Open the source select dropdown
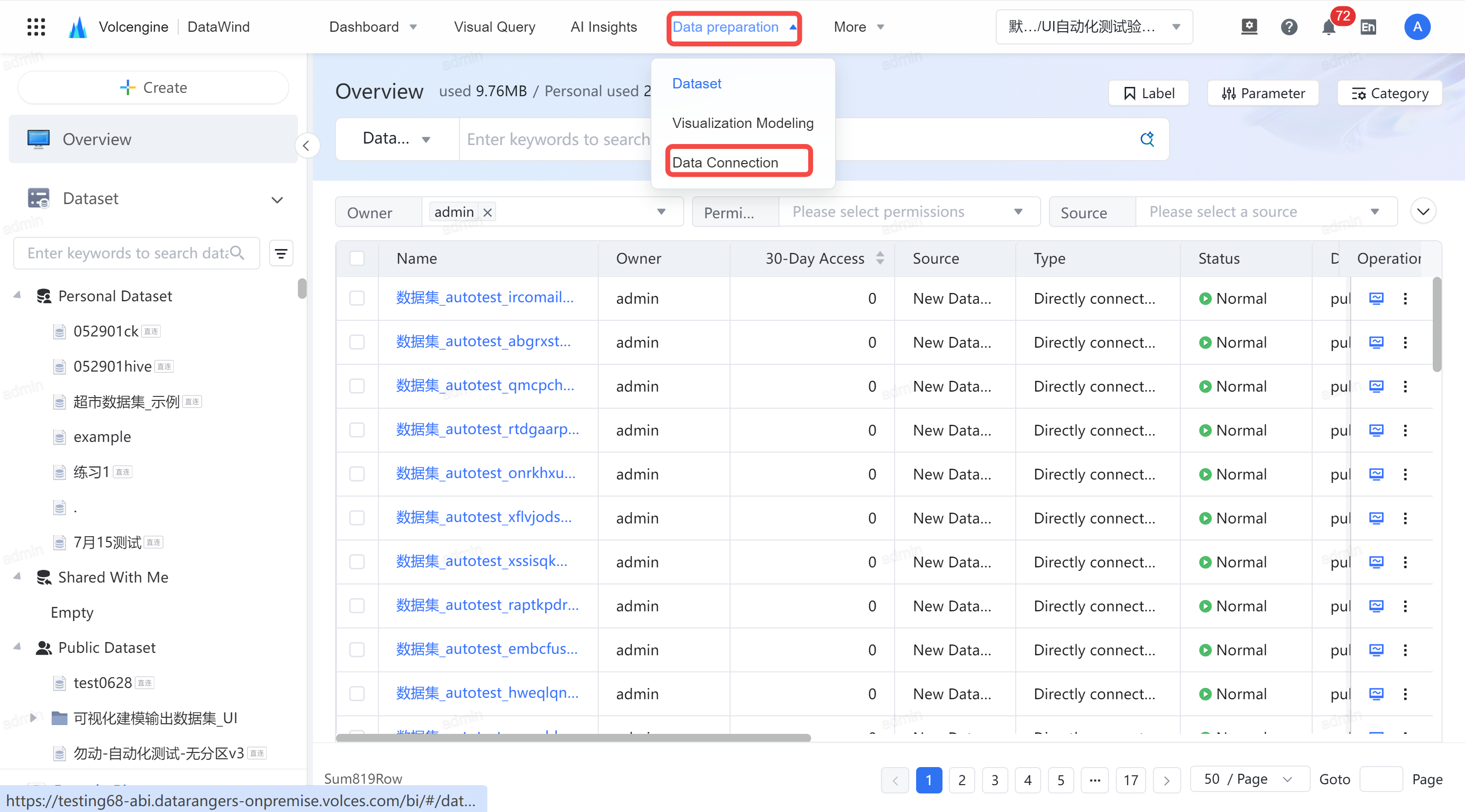This screenshot has height=812, width=1465. tap(1266, 212)
